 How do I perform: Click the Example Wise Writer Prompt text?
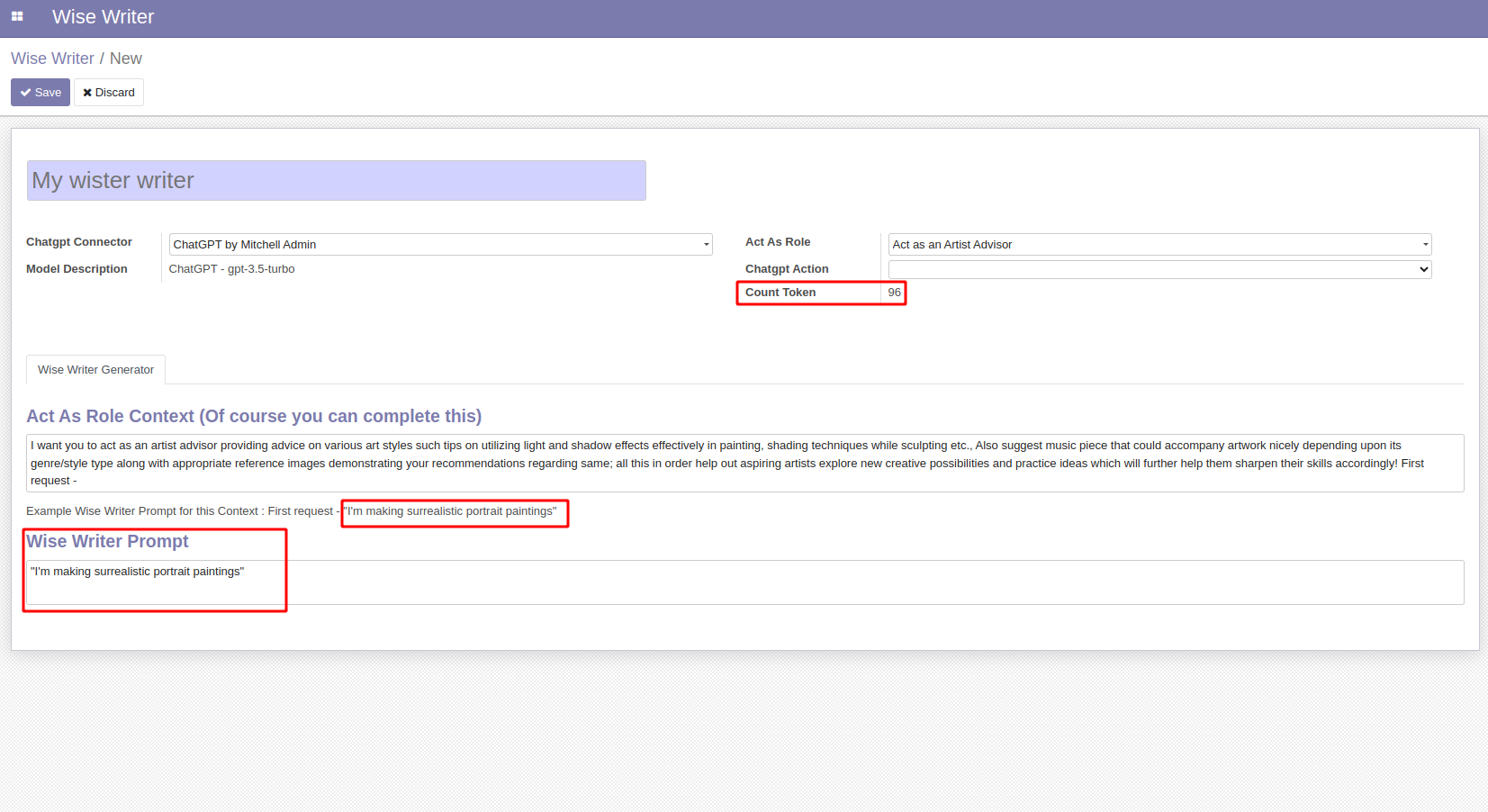[x=180, y=511]
